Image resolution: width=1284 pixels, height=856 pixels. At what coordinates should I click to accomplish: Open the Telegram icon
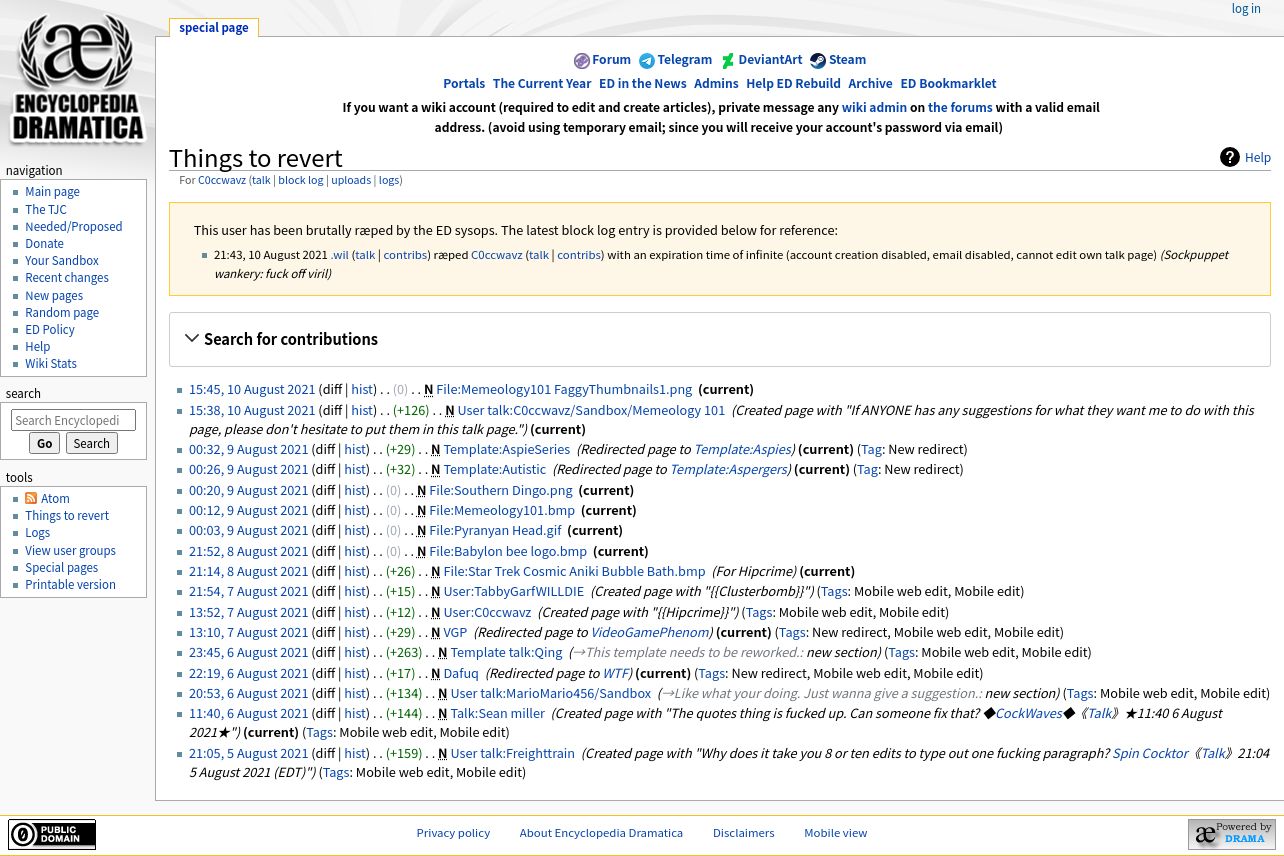coord(647,61)
